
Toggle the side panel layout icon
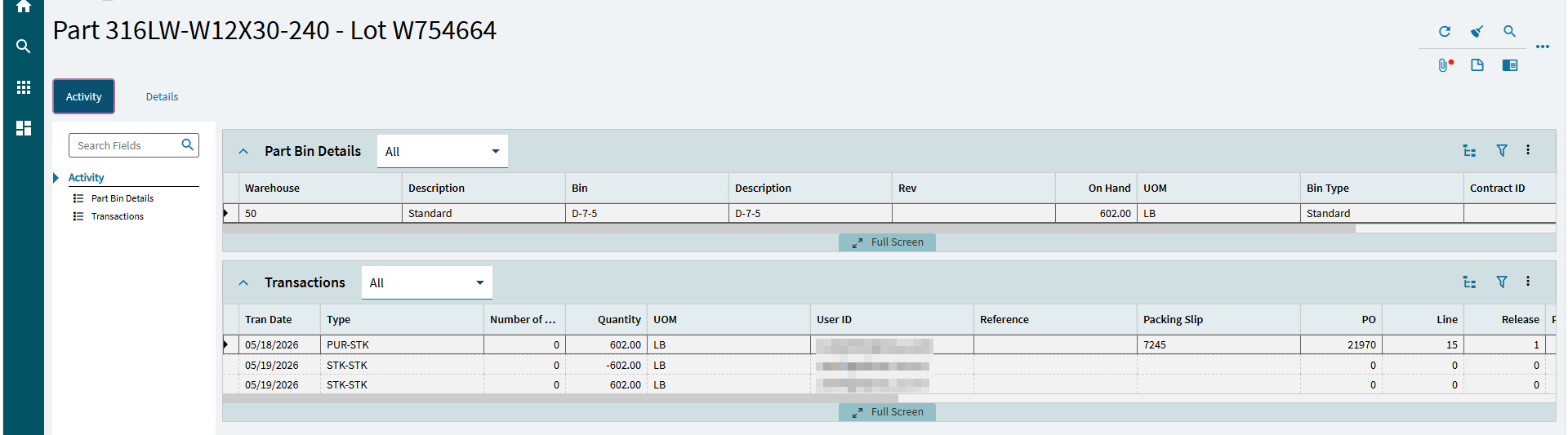[1509, 64]
